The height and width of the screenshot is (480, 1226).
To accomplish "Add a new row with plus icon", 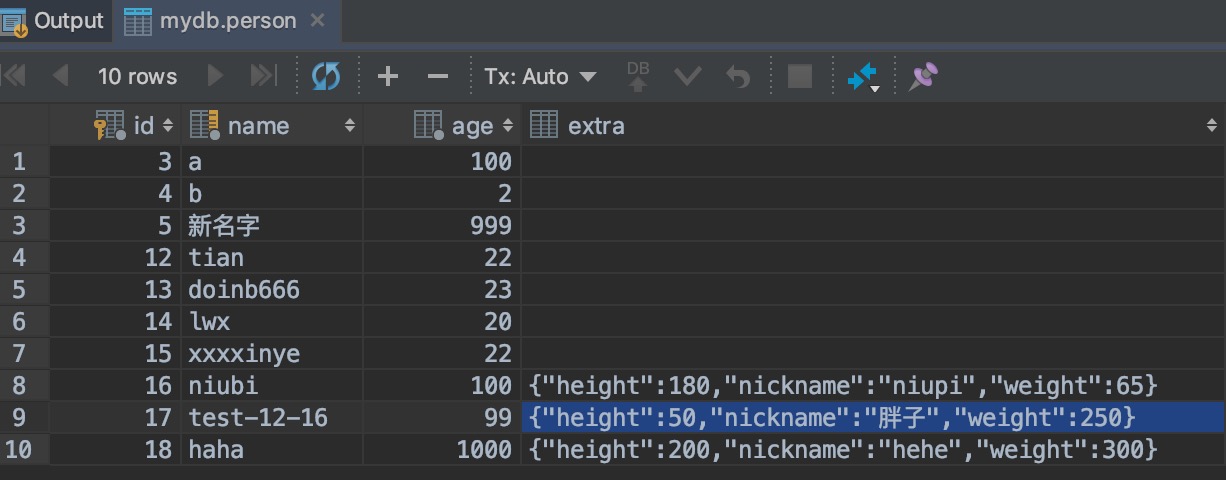I will [x=388, y=76].
